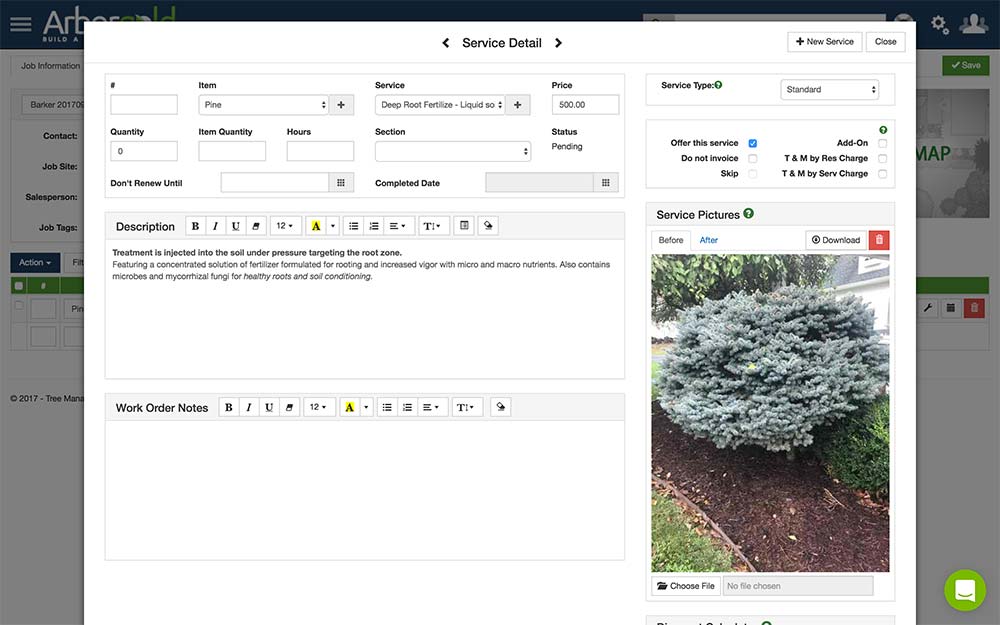The width and height of the screenshot is (1000, 625).
Task: Apply italic in Description toolbar
Action: 216,226
